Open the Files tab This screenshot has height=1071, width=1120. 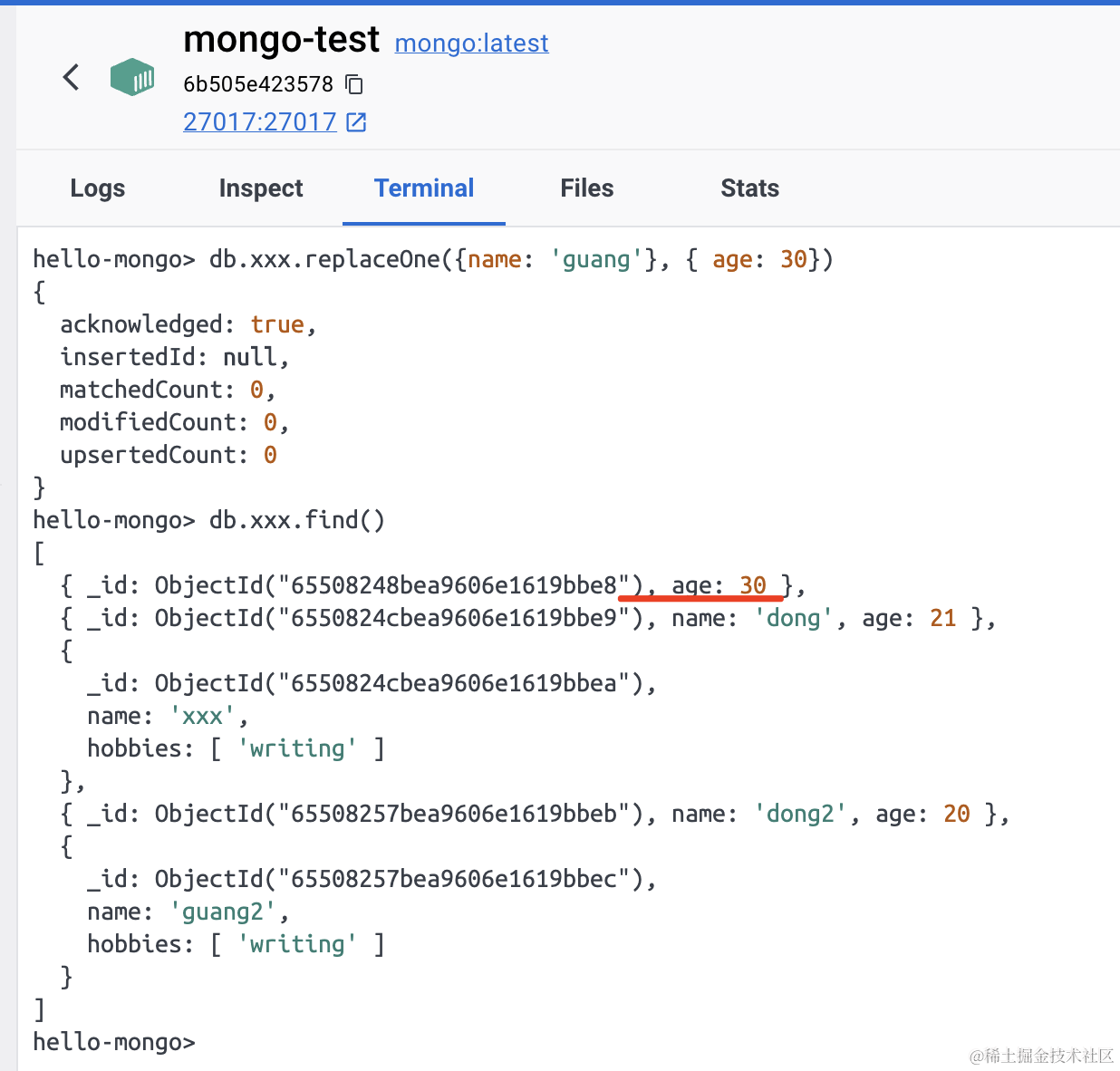pos(587,188)
